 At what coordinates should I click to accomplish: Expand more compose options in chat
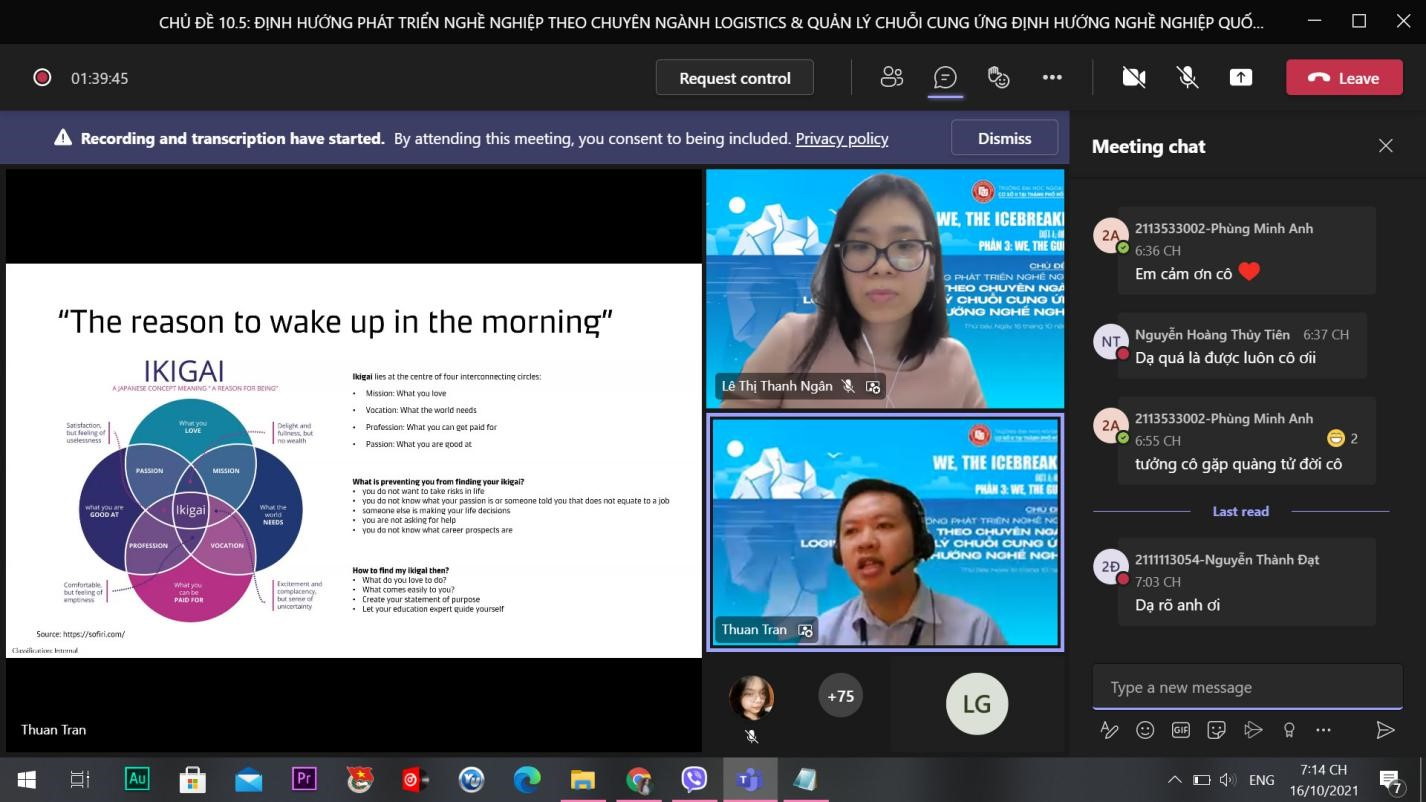pos(1324,730)
